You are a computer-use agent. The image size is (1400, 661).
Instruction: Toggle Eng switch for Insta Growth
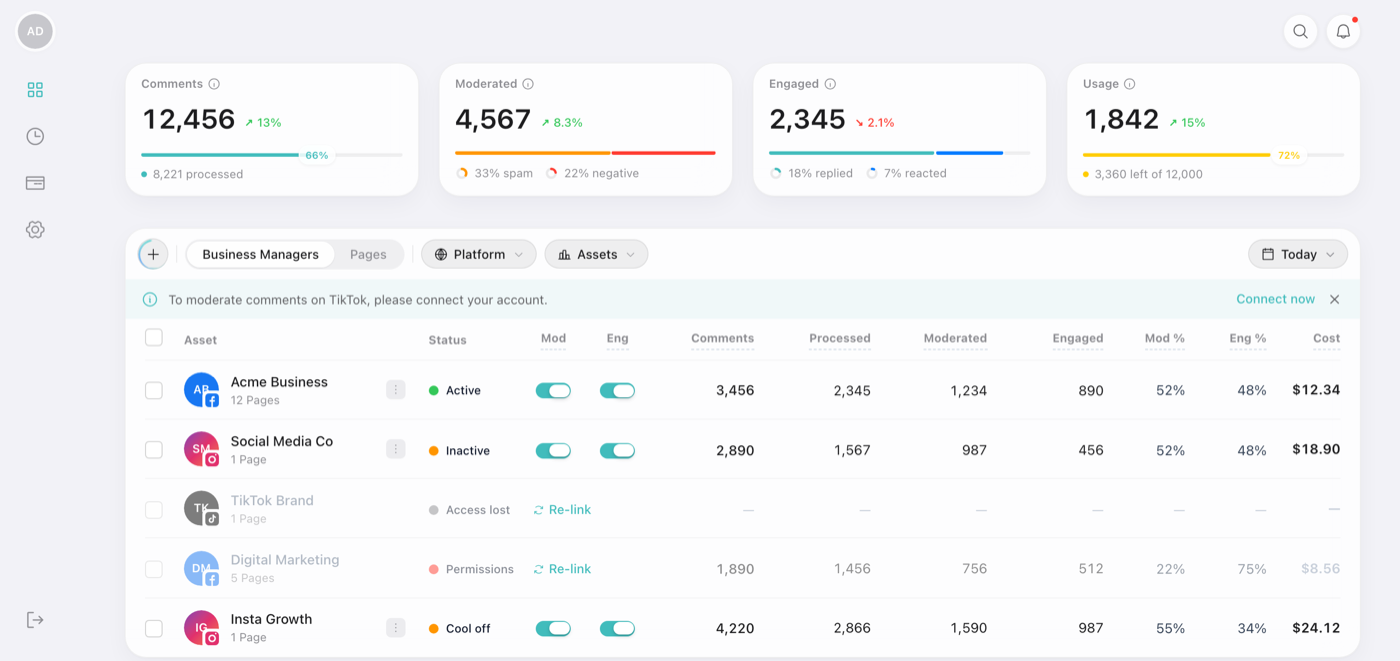coord(617,628)
